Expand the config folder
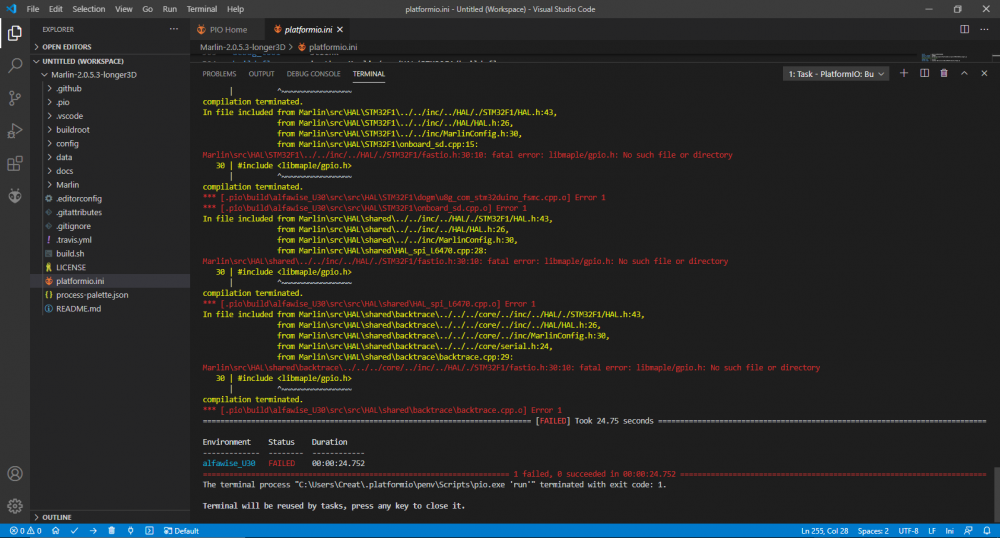The image size is (1000, 538). pos(110,143)
